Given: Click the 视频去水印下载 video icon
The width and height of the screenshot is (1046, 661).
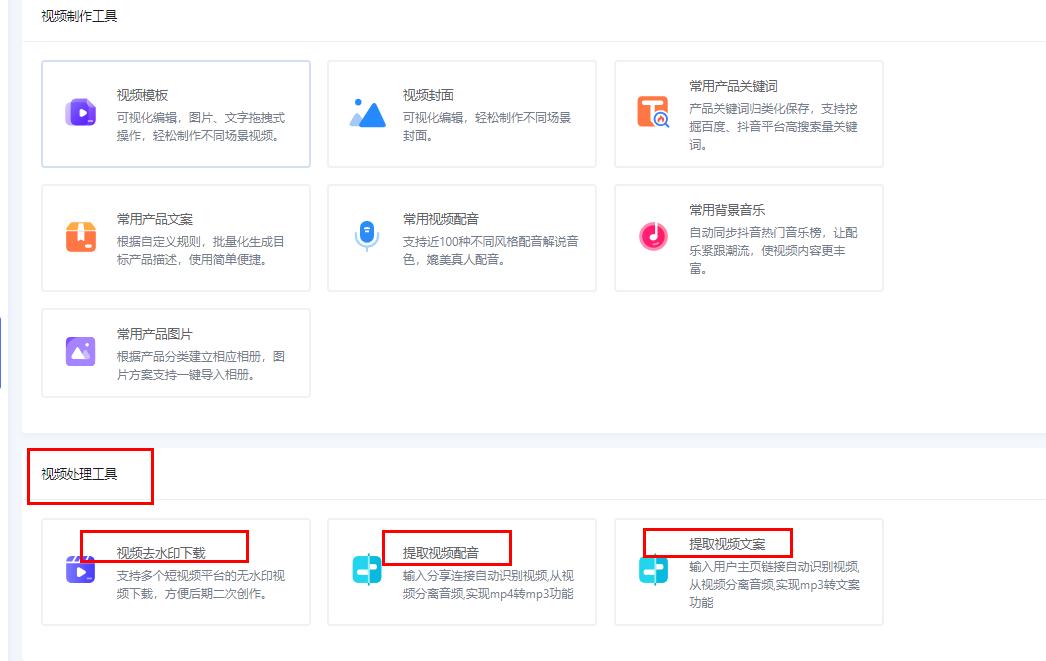Looking at the screenshot, I should tap(80, 572).
